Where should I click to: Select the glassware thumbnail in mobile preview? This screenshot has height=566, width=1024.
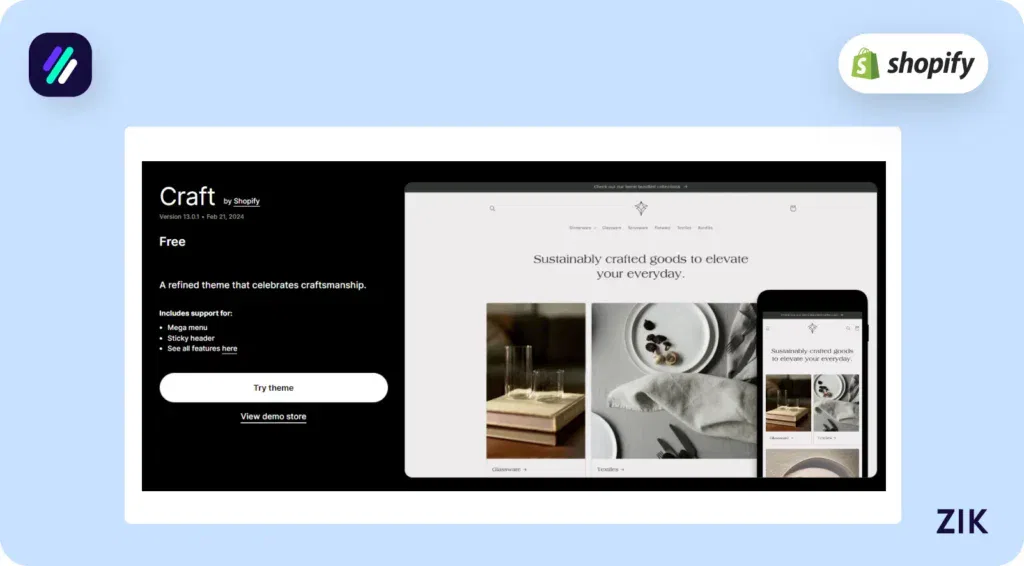click(x=788, y=403)
